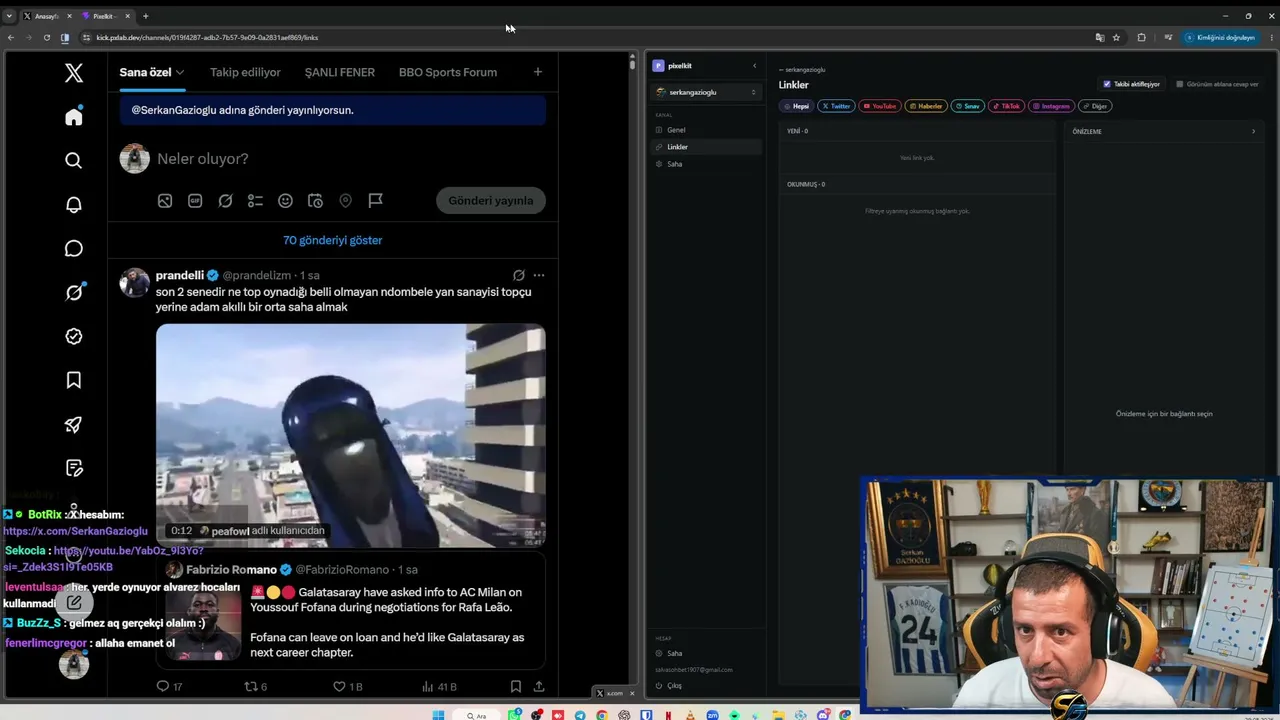Schedule the post with the calendar icon
The width and height of the screenshot is (1280, 720).
(315, 200)
